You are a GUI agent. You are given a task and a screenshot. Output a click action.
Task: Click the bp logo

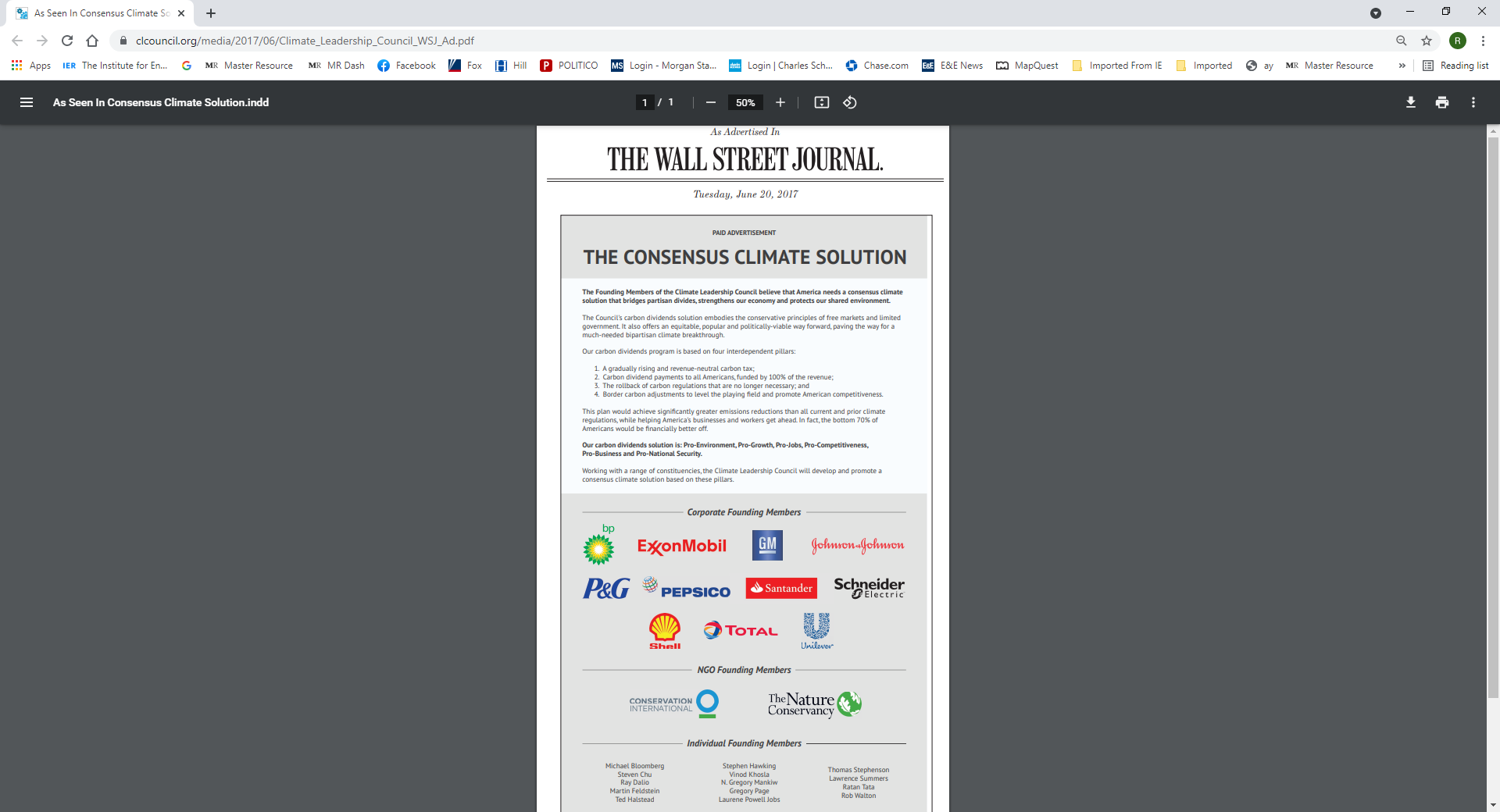[x=599, y=544]
